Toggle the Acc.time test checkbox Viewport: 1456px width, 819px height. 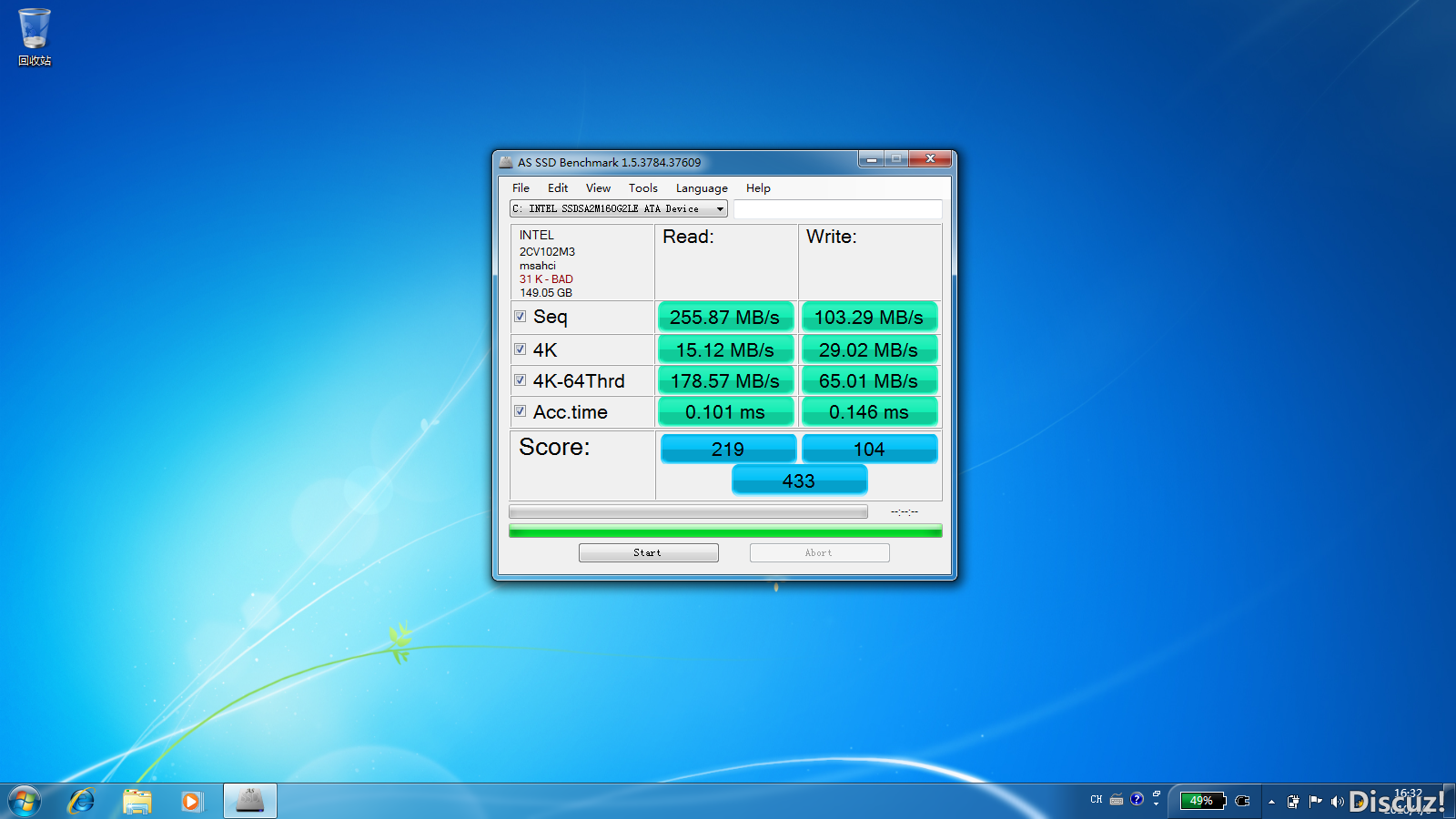click(520, 411)
